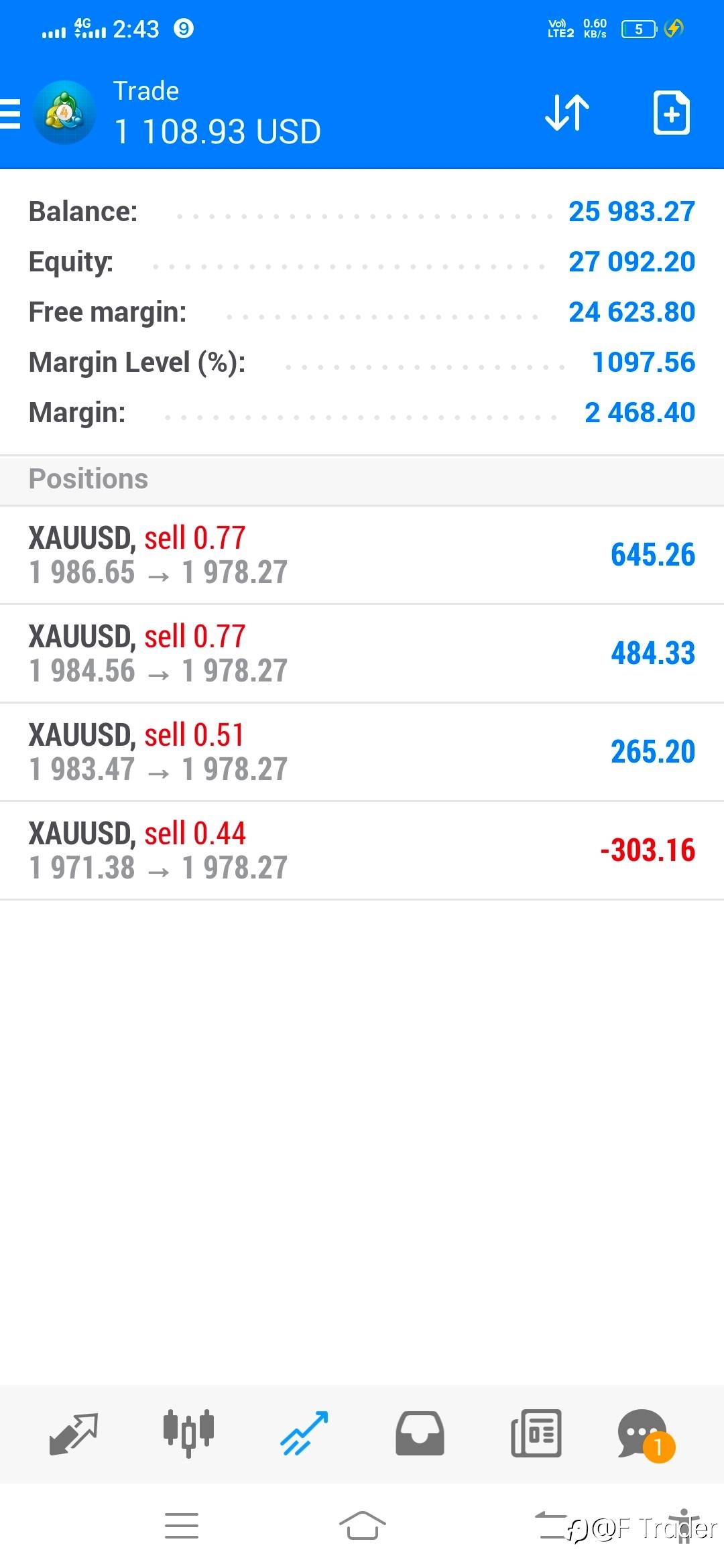Tap the Equity row in account summary
The image size is (724, 1568).
[x=362, y=262]
